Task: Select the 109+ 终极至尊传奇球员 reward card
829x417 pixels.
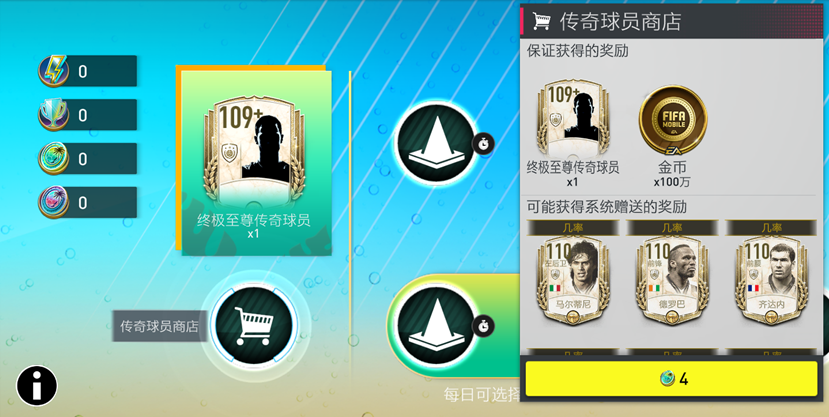Action: (254, 163)
